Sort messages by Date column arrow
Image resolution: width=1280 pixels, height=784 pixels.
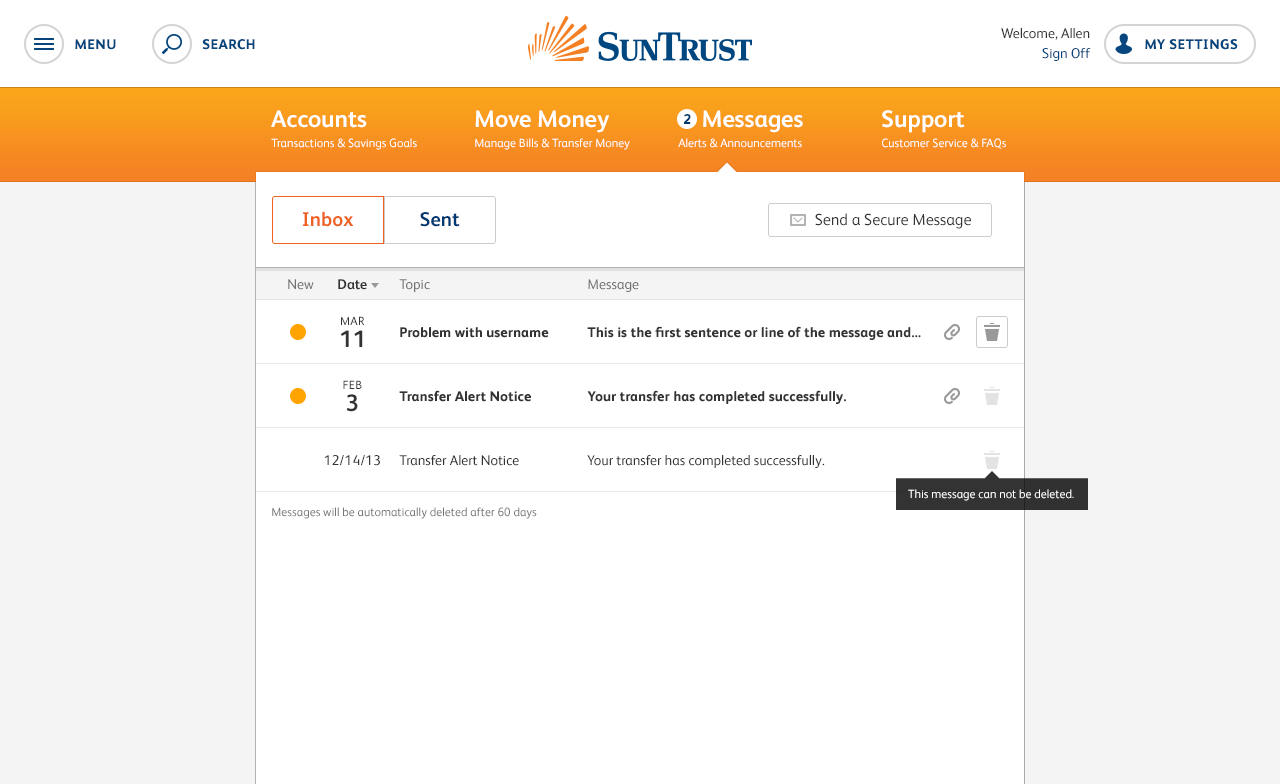375,285
